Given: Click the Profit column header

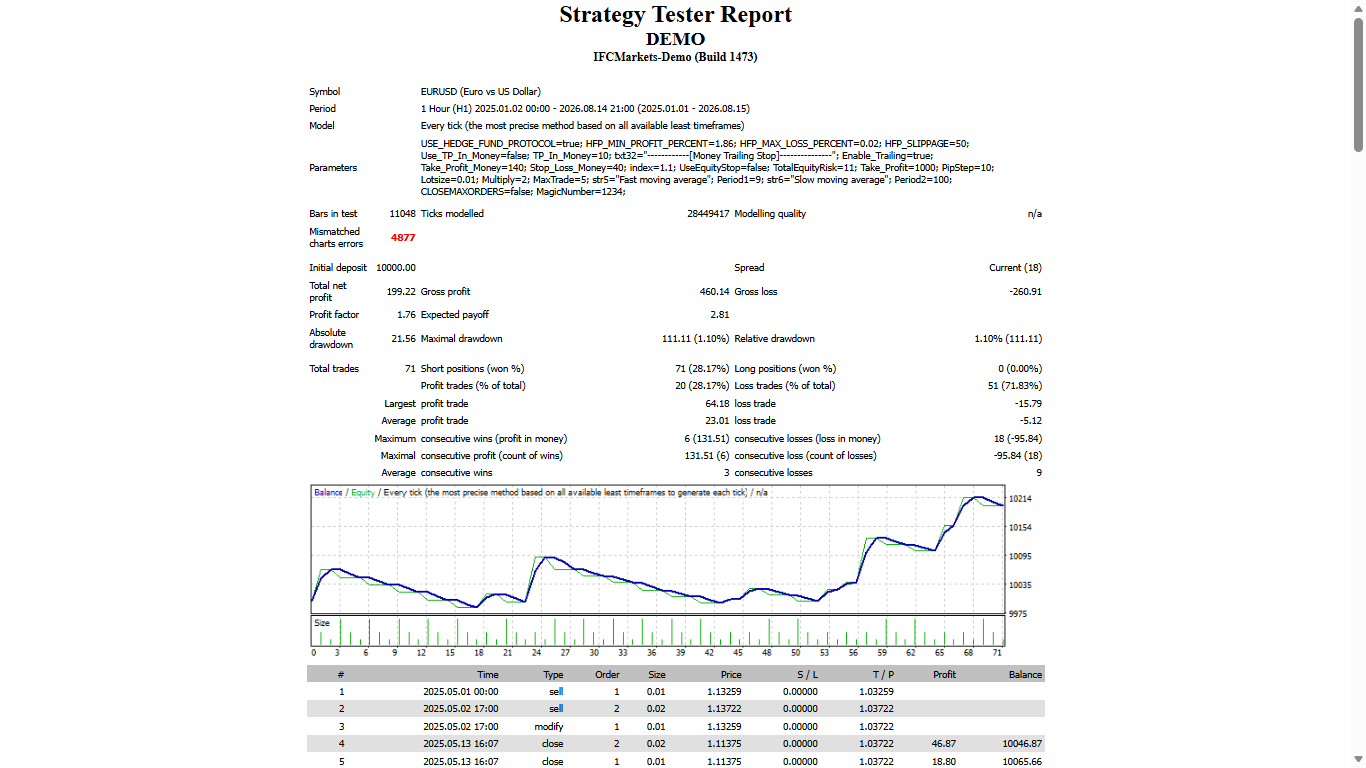Looking at the screenshot, I should pos(944,675).
